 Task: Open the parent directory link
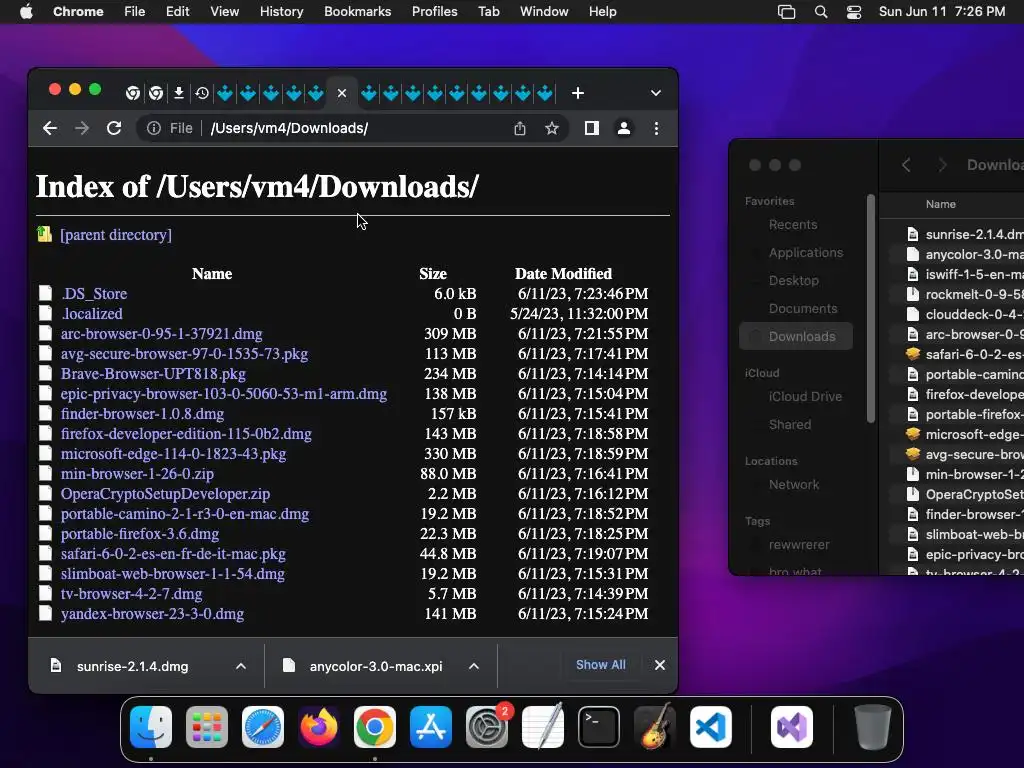pyautogui.click(x=116, y=234)
